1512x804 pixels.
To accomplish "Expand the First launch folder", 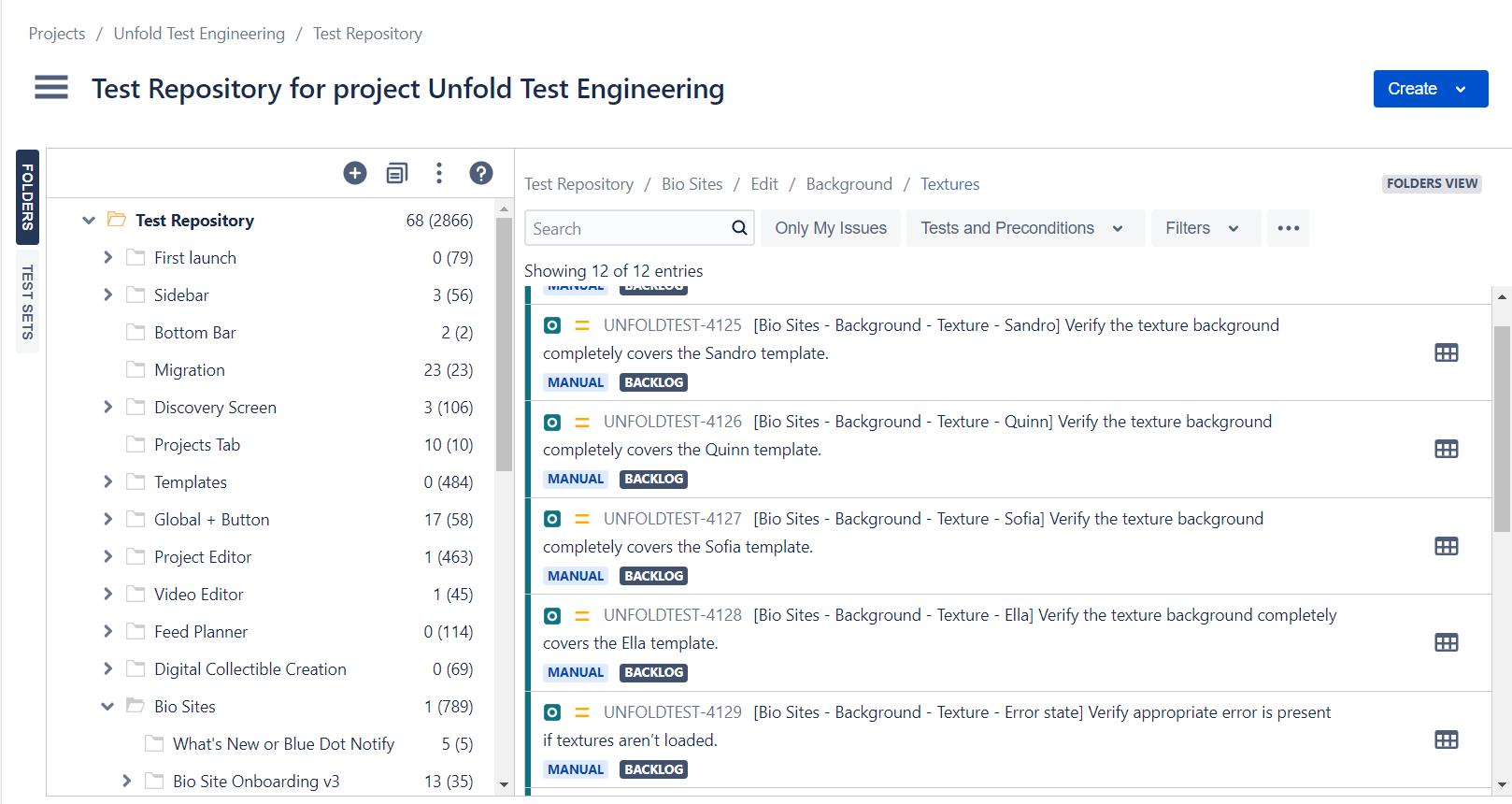I will [x=107, y=257].
